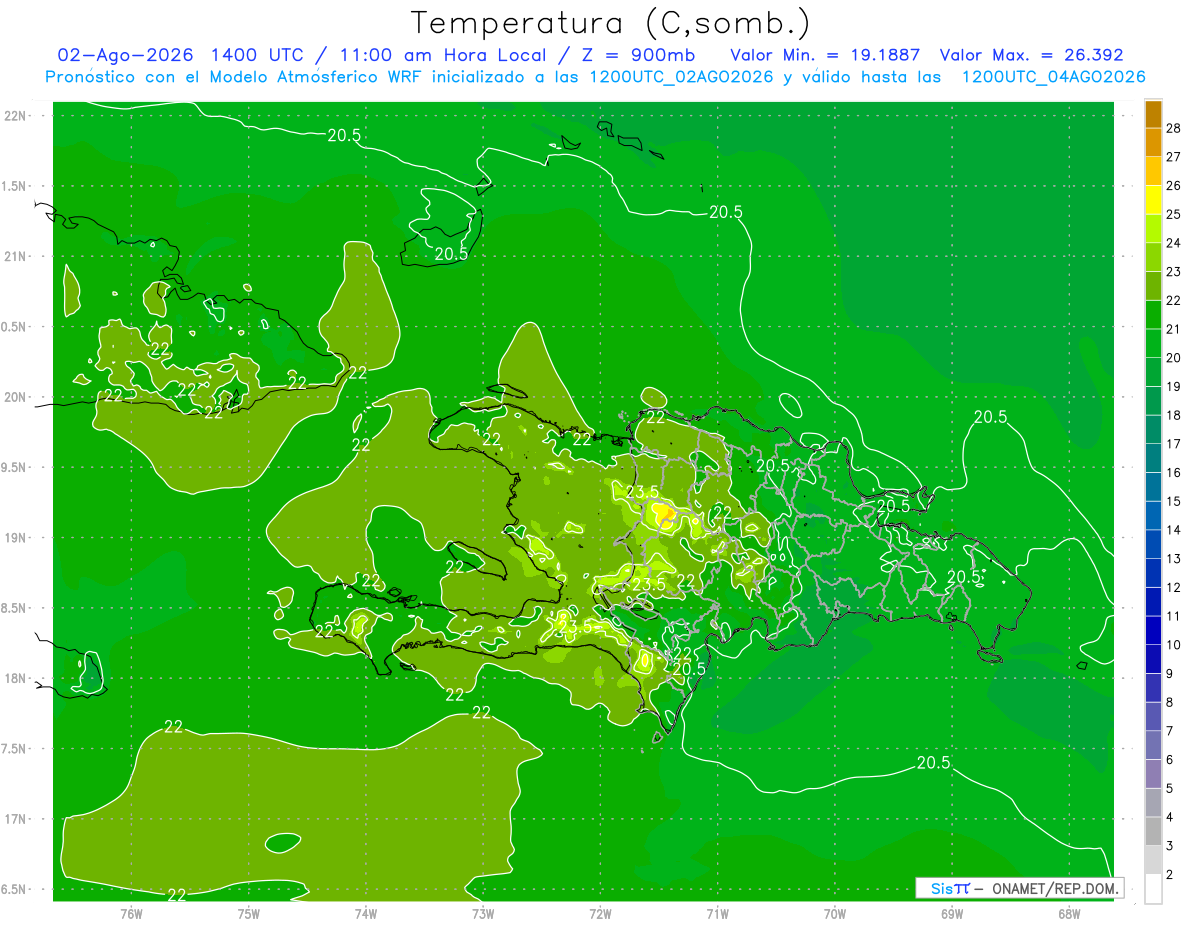Image resolution: width=1200 pixels, height=927 pixels.
Task: Select the "Z = 900mb" level label
Action: click(636, 55)
